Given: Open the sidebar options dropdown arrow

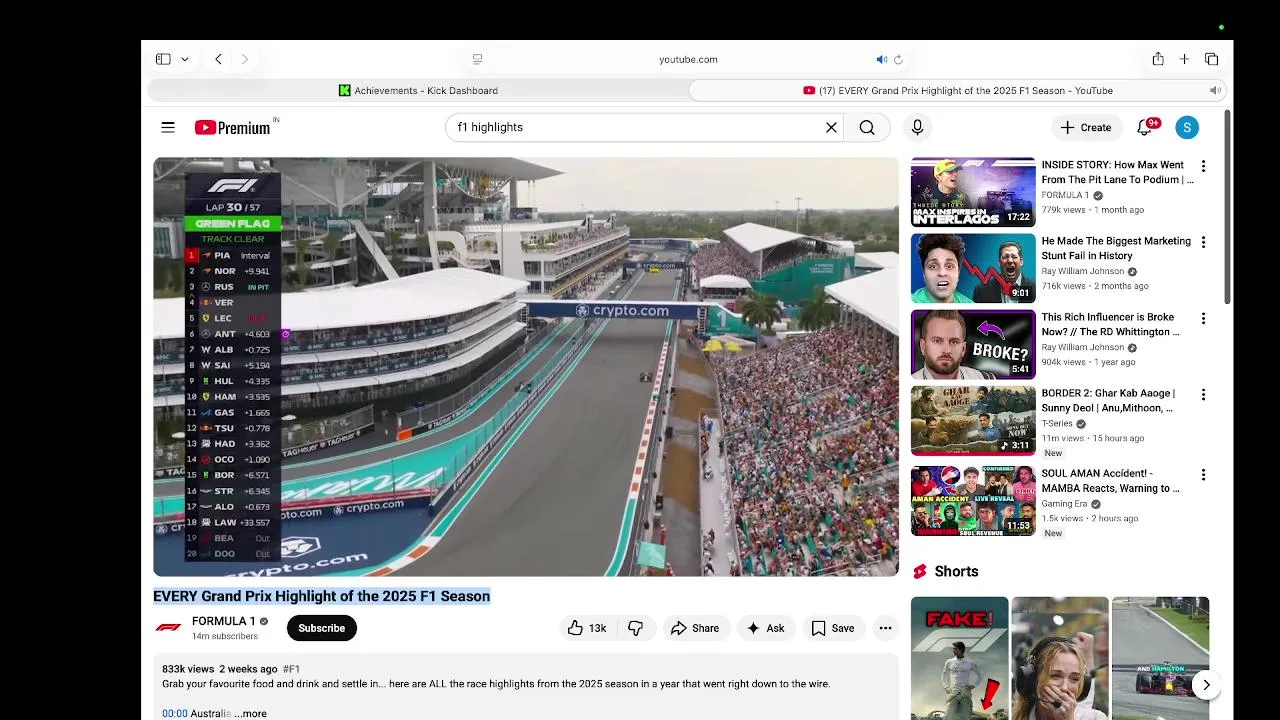Looking at the screenshot, I should click(x=185, y=59).
